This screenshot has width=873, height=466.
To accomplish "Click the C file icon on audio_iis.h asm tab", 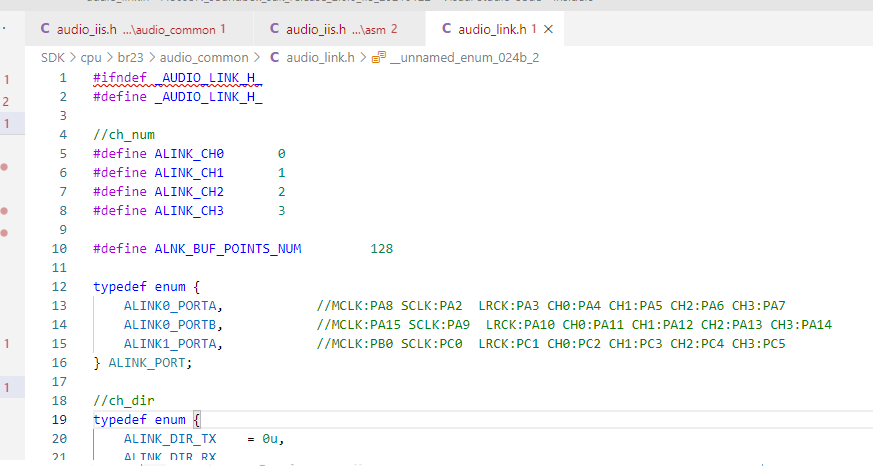I will pyautogui.click(x=274, y=28).
